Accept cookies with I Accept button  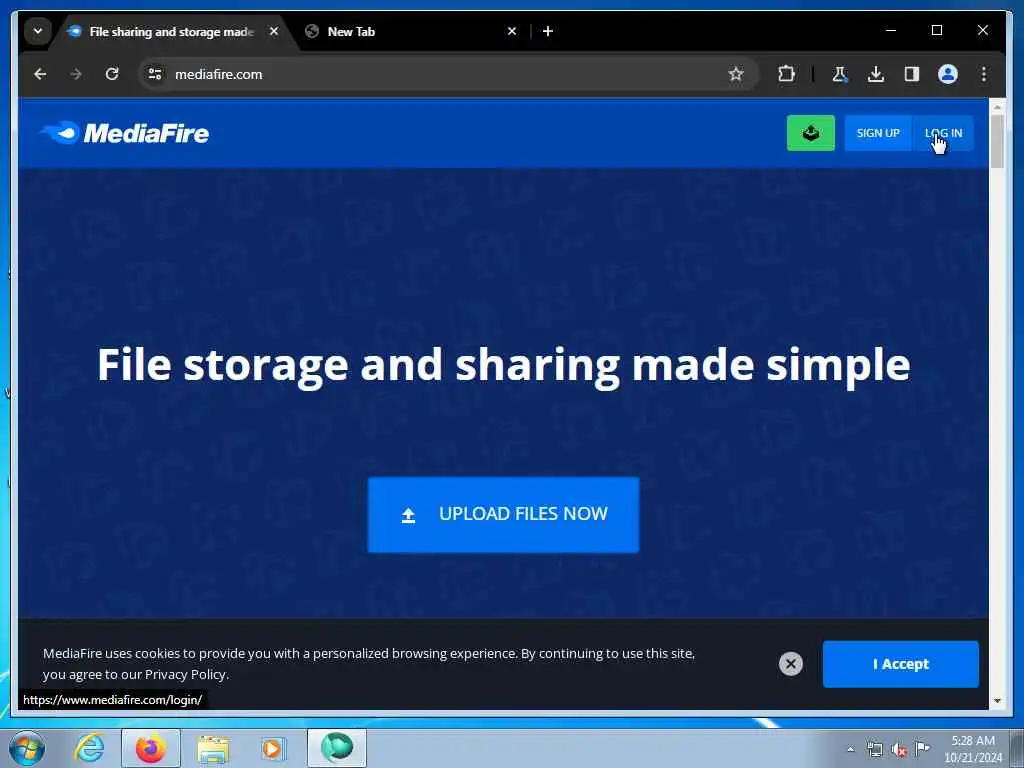[901, 664]
